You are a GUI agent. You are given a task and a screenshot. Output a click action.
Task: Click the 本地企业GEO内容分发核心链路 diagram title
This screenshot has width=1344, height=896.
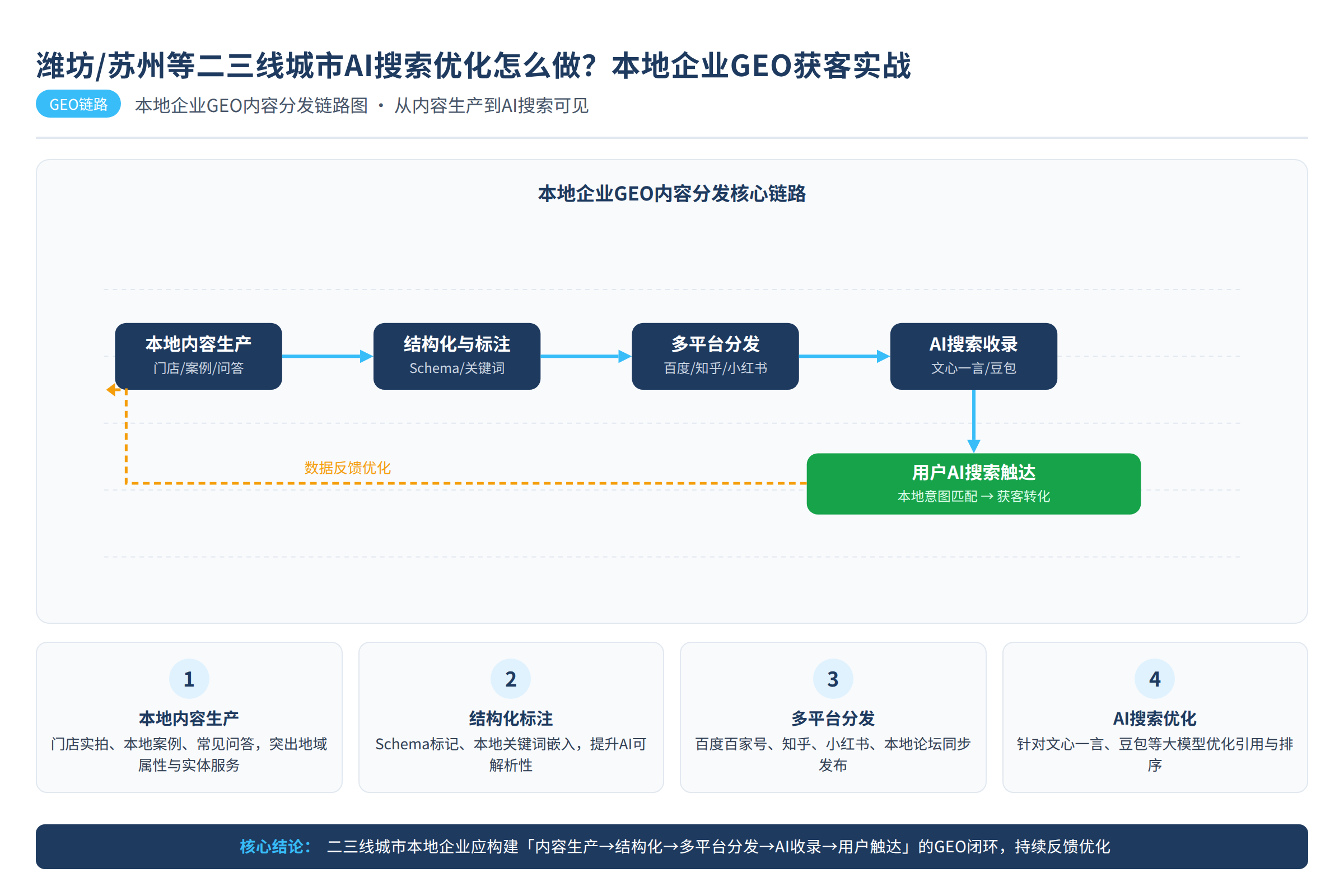(671, 194)
